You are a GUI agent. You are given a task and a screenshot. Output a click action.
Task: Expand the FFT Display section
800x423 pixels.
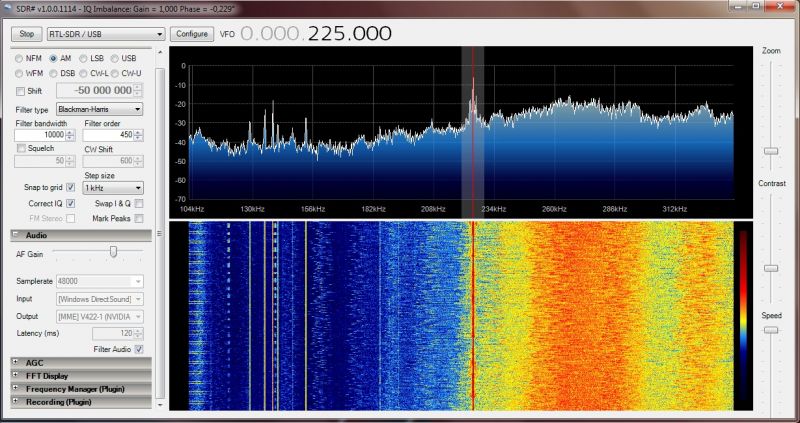pos(81,376)
